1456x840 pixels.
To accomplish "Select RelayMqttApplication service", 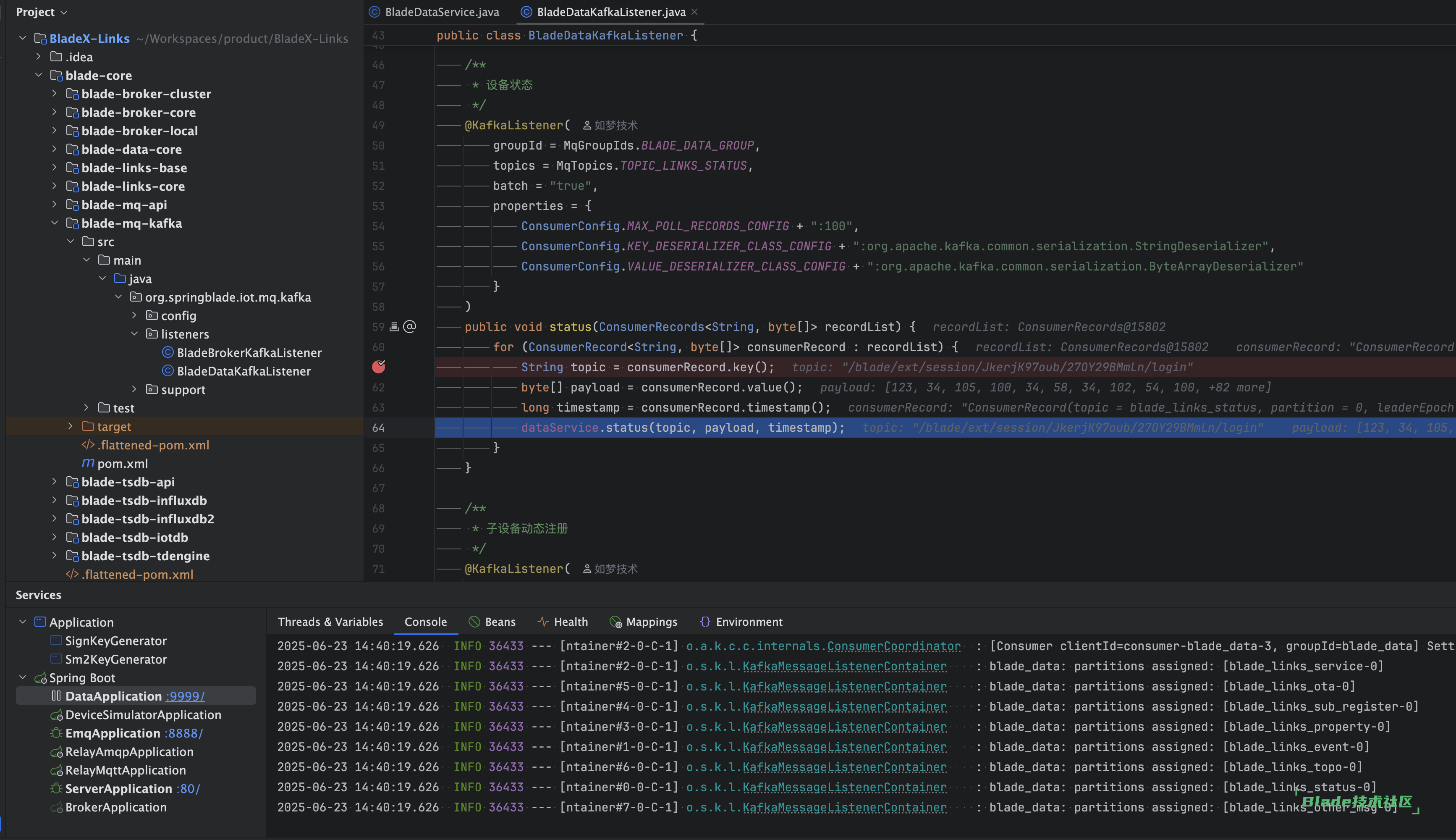I will (x=126, y=770).
